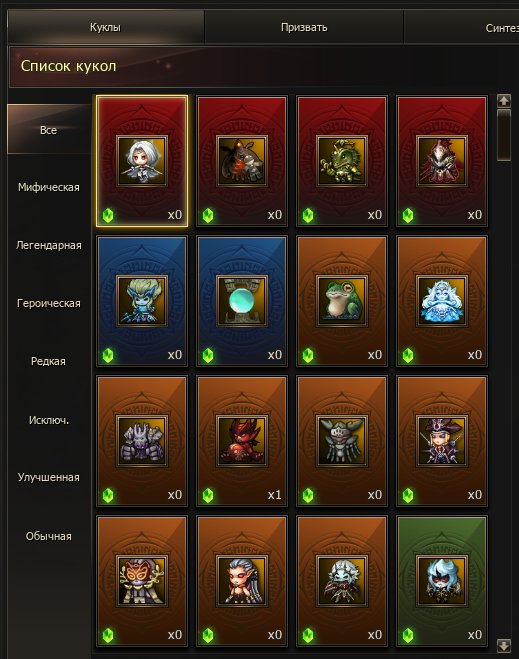The width and height of the screenshot is (519, 659).
Task: Select the masked jester doll card
Action: coord(142,581)
